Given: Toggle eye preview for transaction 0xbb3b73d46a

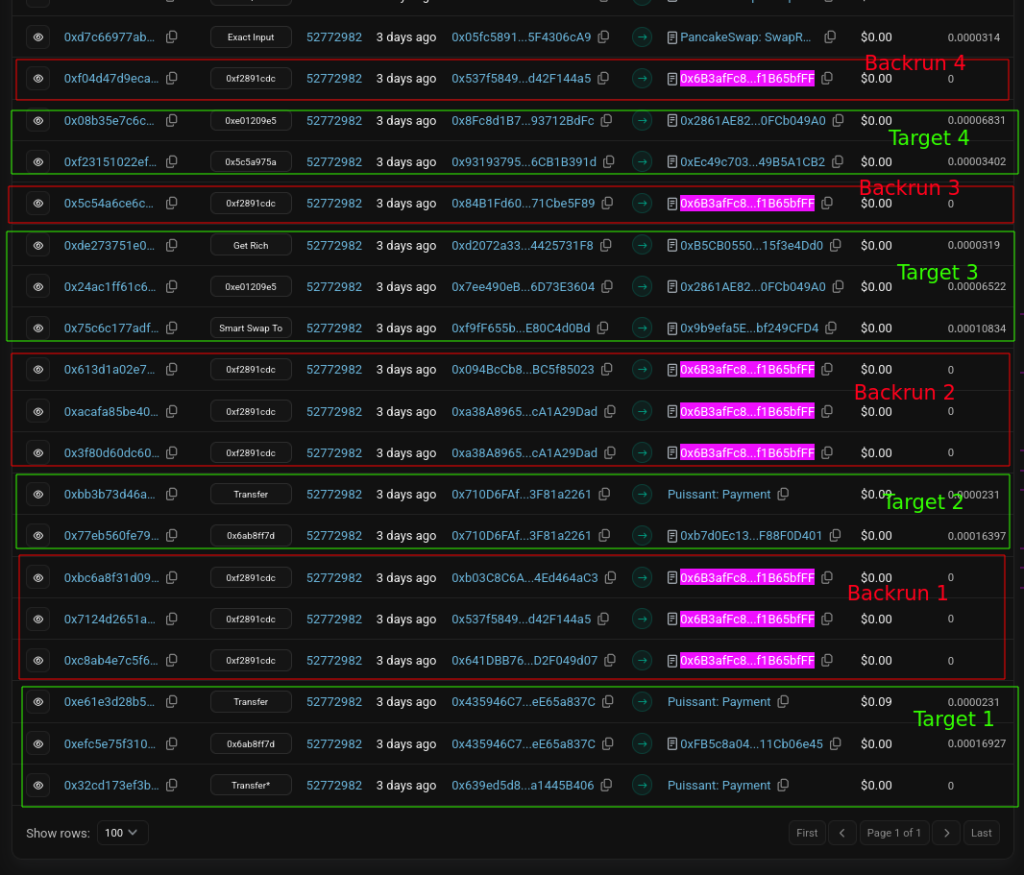Looking at the screenshot, I should (38, 494).
